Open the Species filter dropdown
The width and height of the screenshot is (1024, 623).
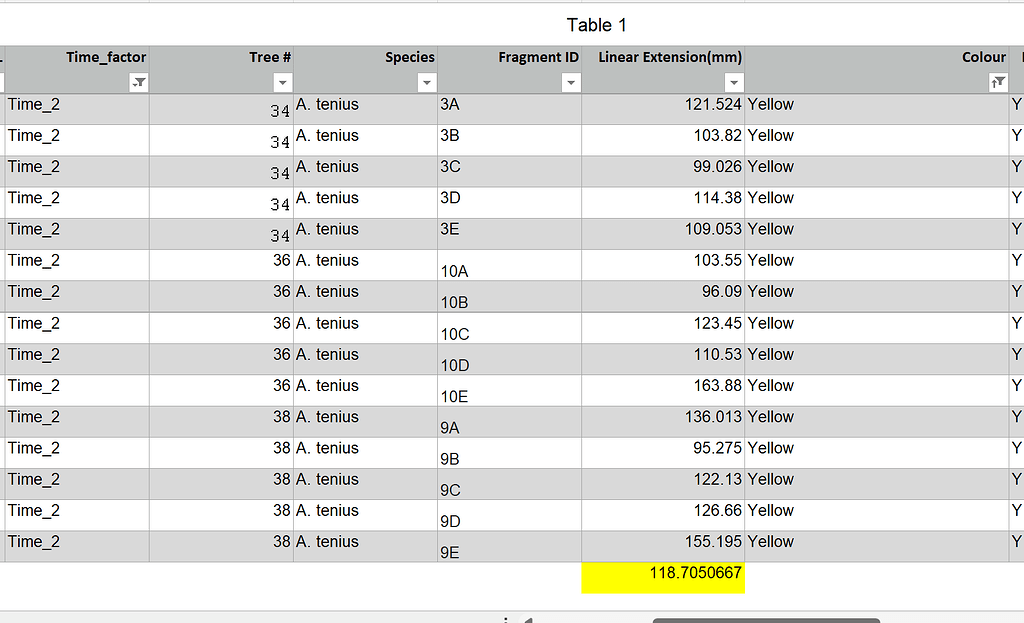(427, 82)
